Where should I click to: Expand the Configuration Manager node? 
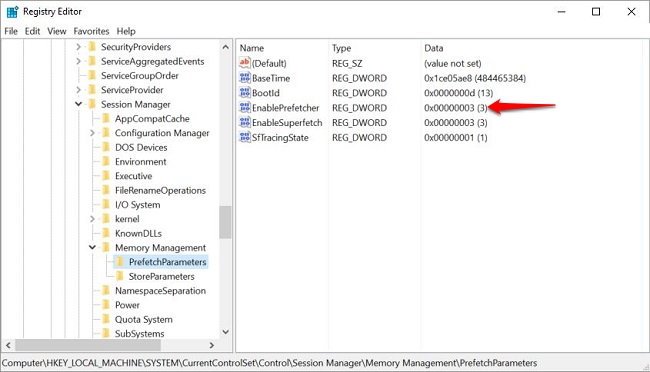tap(92, 133)
